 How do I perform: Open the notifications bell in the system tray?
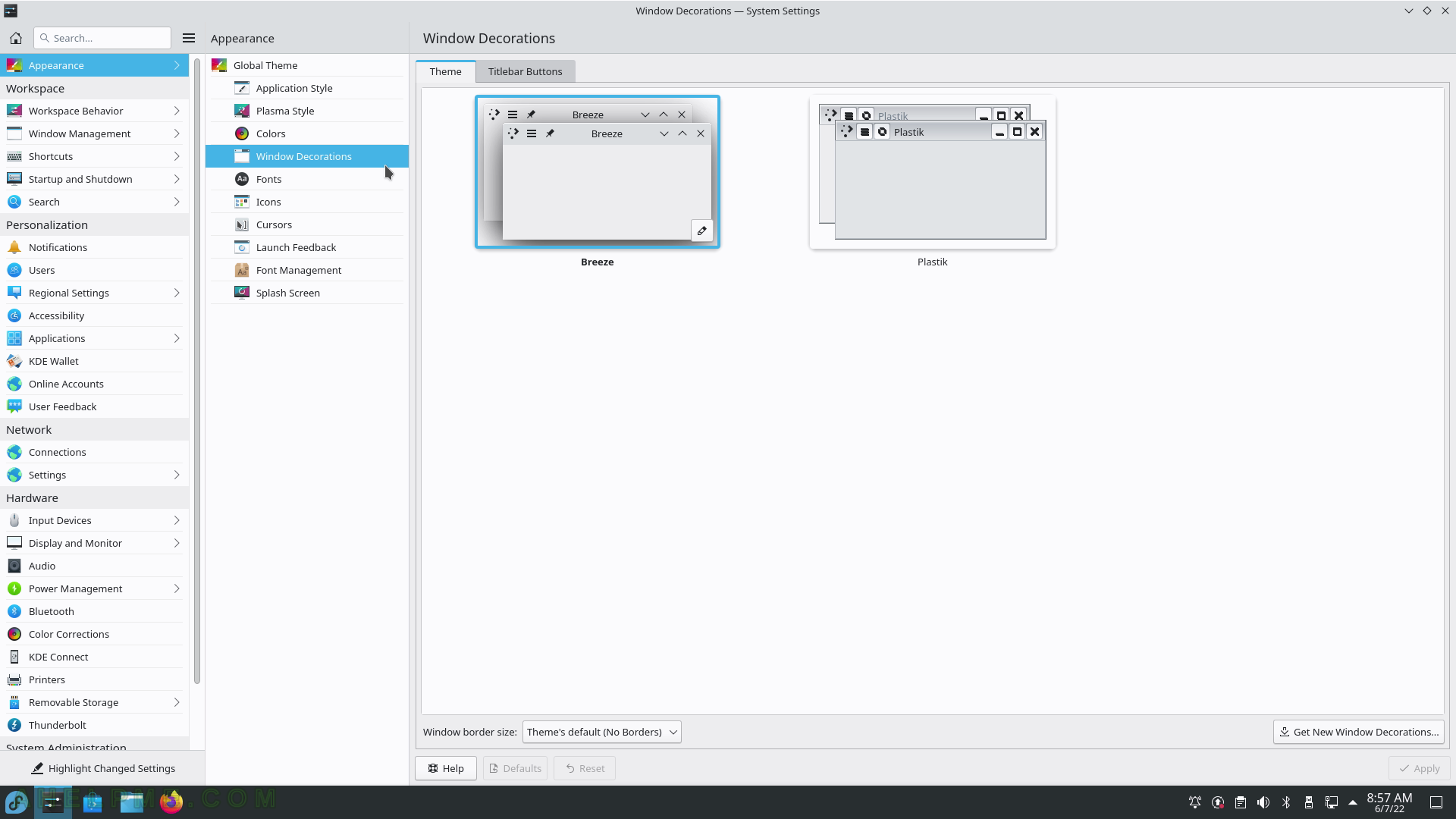point(1195,802)
